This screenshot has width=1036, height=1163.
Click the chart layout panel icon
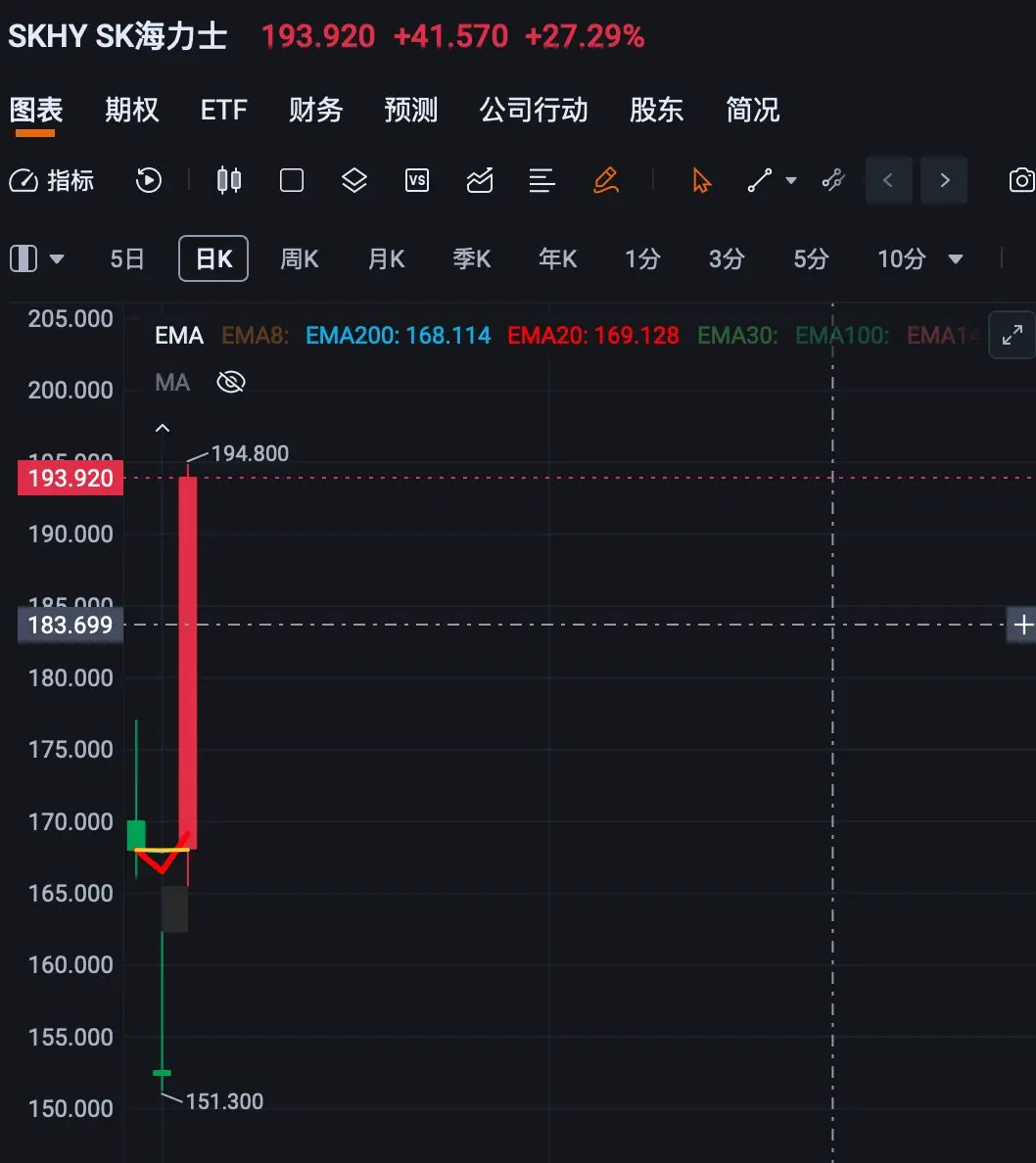click(x=23, y=258)
